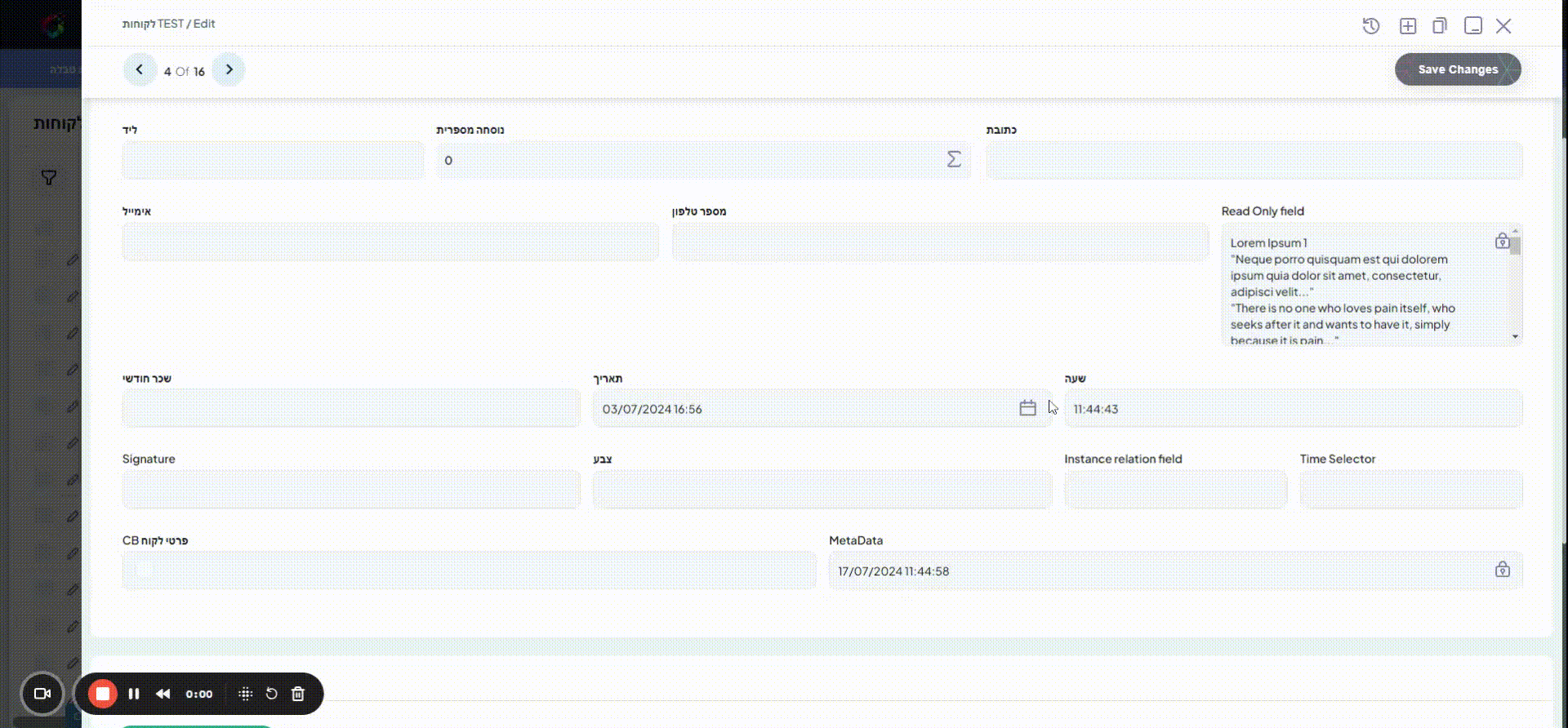
Task: Toggle the CB פרטי לקוח checkbox
Action: (x=144, y=570)
